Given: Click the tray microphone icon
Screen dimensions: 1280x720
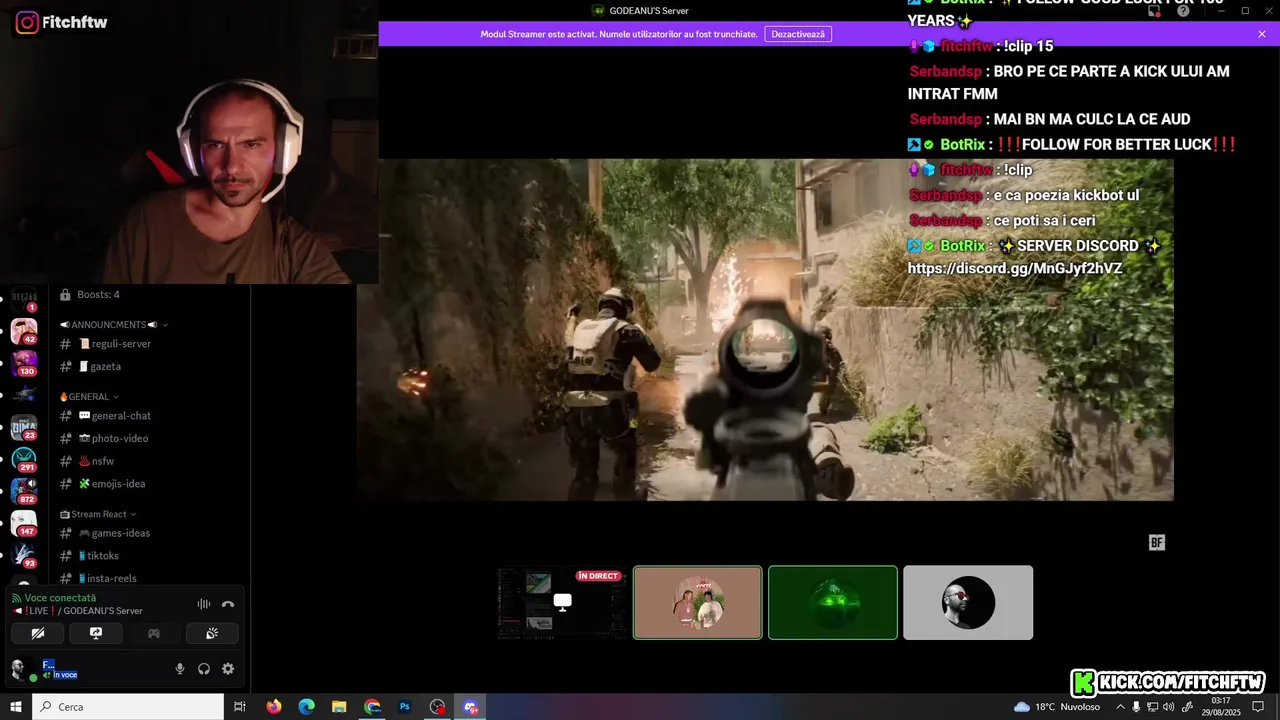Looking at the screenshot, I should (1136, 707).
